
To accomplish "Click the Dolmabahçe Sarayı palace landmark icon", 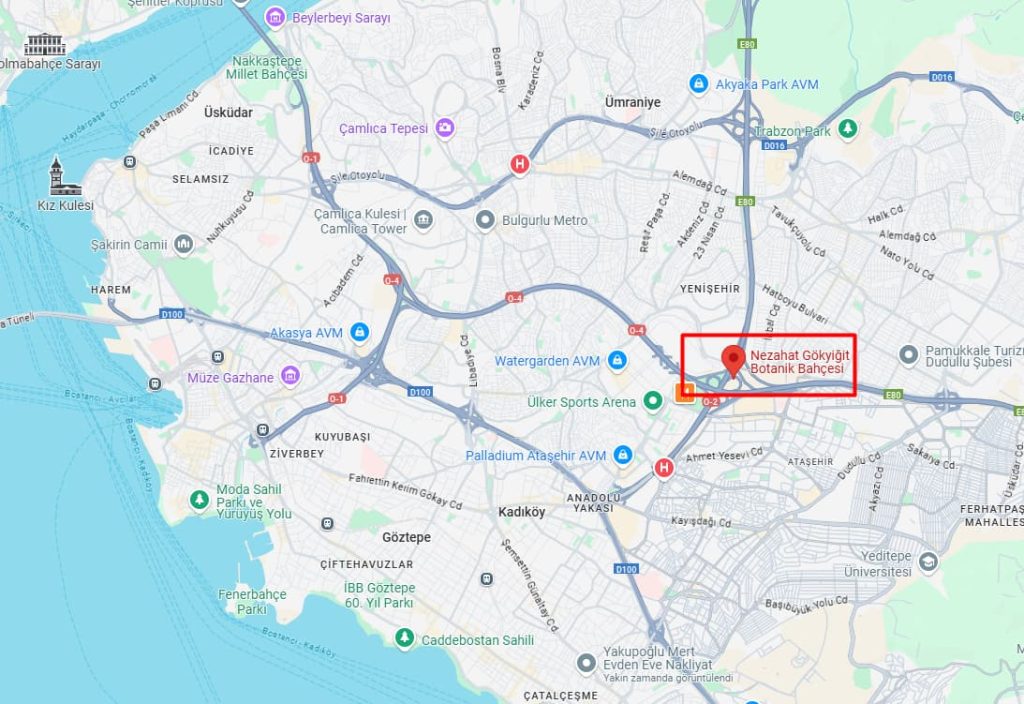I will [44, 44].
